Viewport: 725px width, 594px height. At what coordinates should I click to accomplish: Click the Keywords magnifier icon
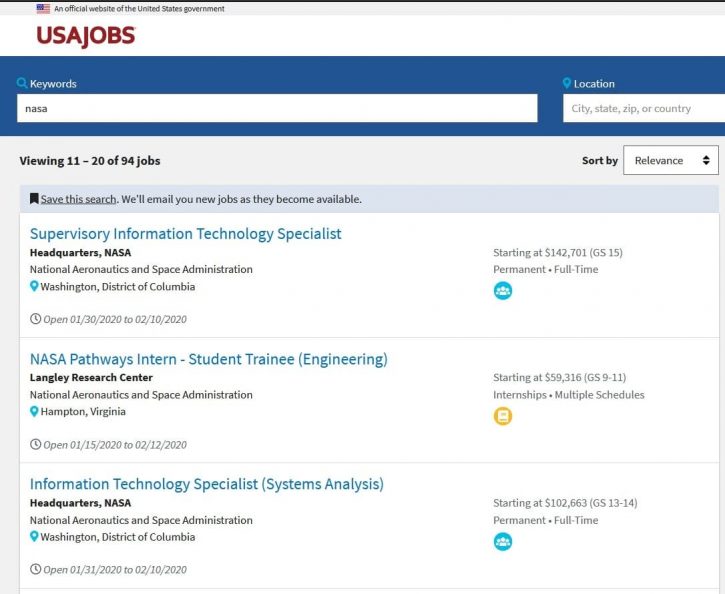coord(22,84)
